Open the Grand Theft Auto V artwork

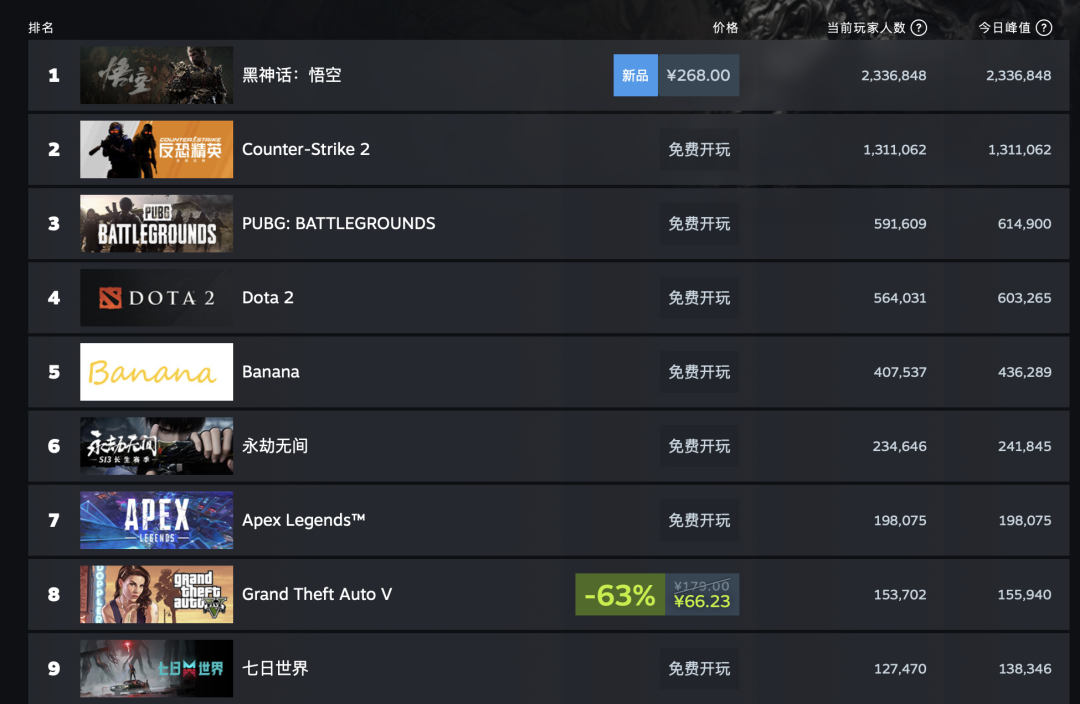click(156, 594)
